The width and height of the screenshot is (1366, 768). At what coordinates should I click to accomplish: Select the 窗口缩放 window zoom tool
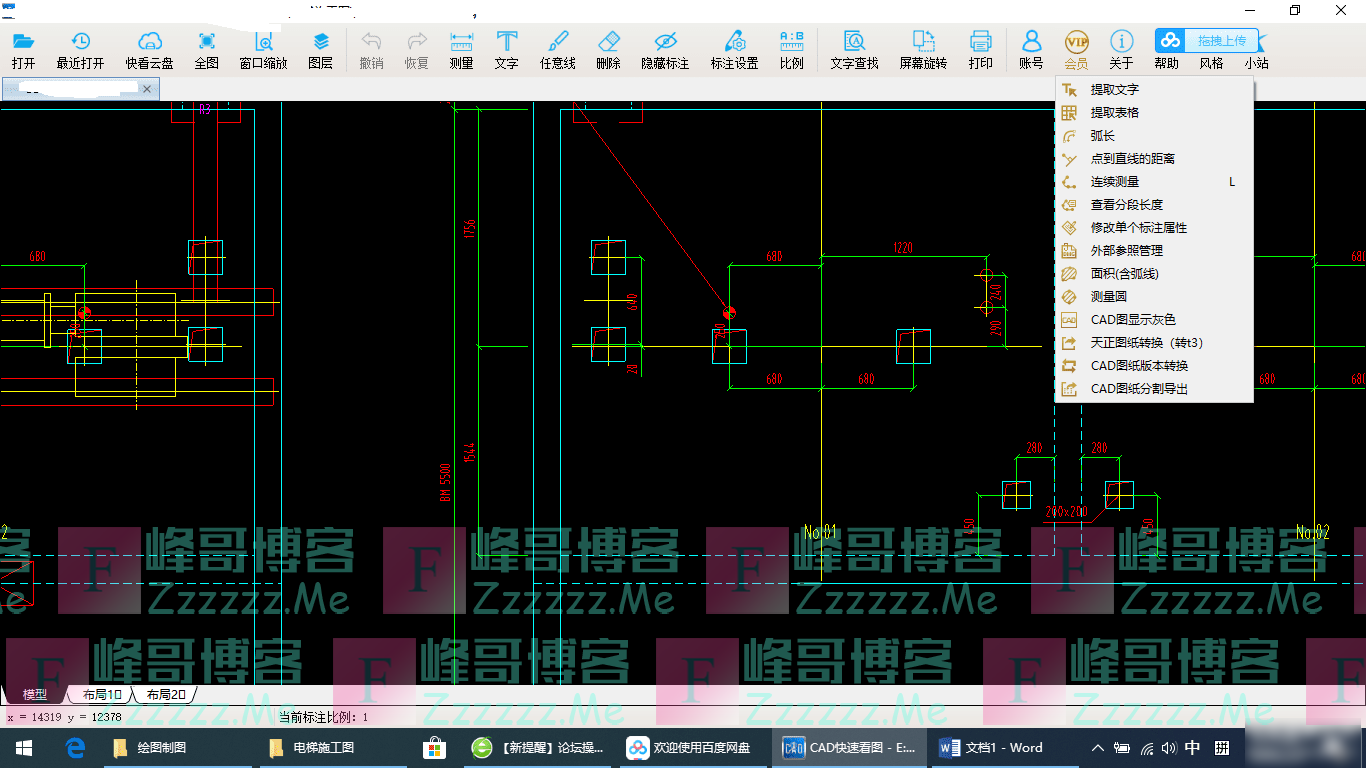point(263,49)
